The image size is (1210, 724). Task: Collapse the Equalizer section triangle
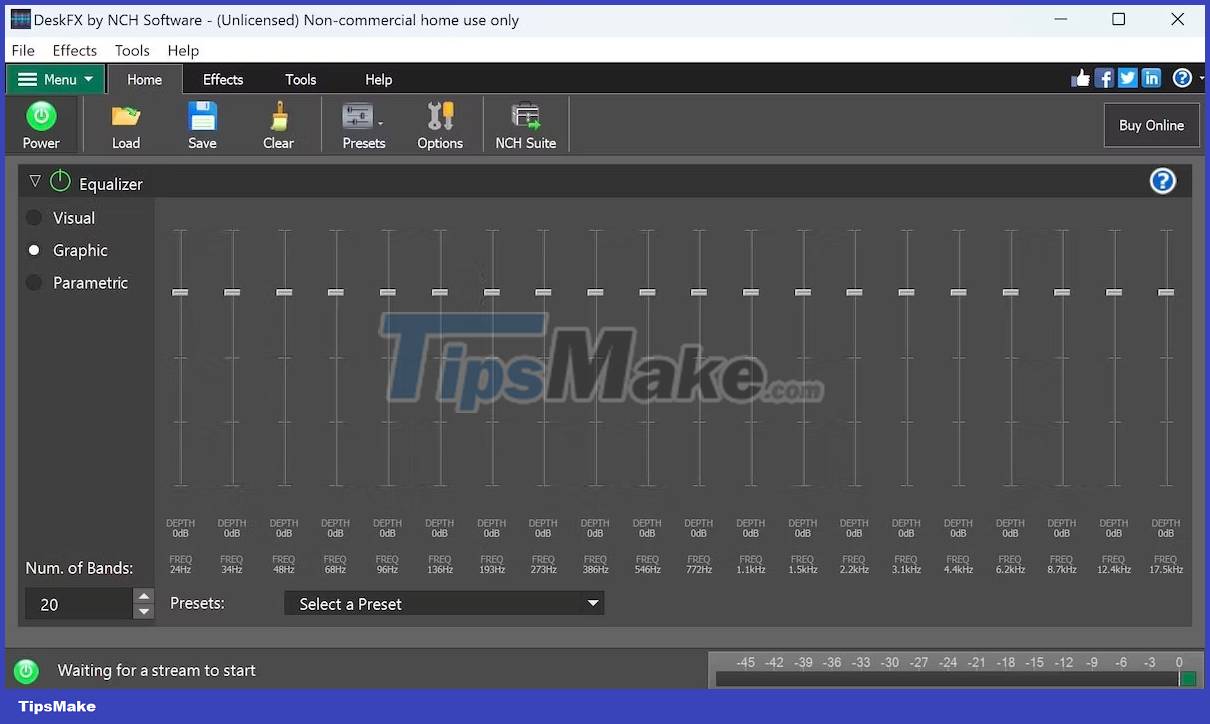pos(35,181)
